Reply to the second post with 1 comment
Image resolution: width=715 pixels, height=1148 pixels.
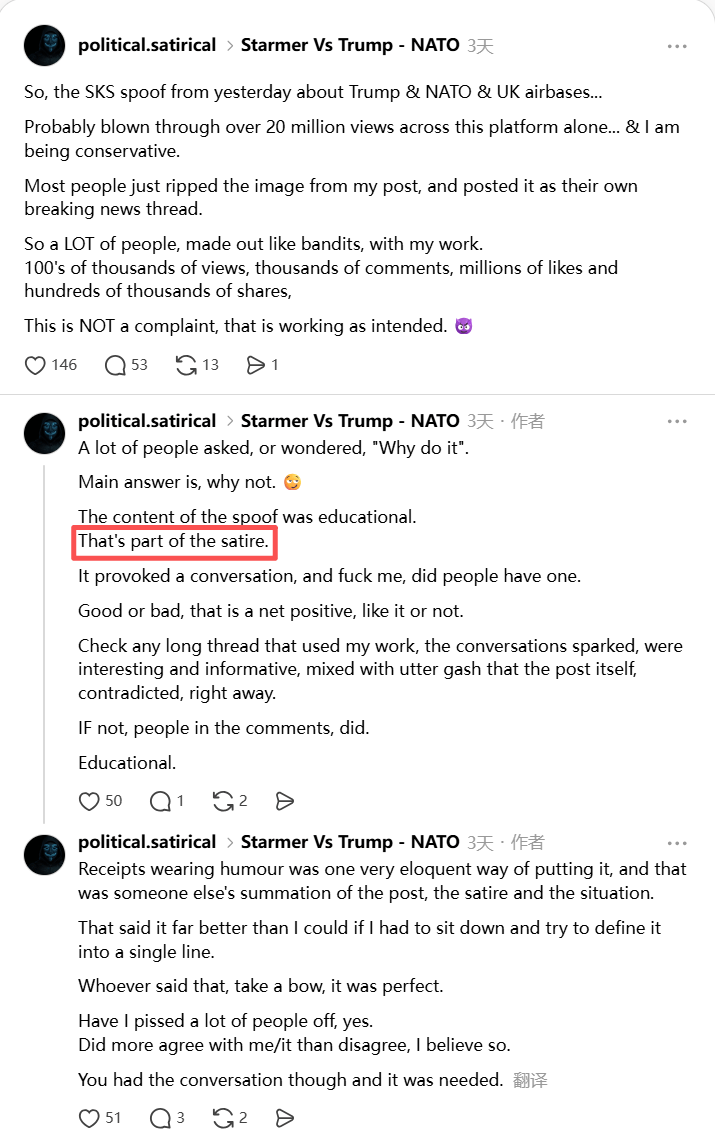click(160, 801)
